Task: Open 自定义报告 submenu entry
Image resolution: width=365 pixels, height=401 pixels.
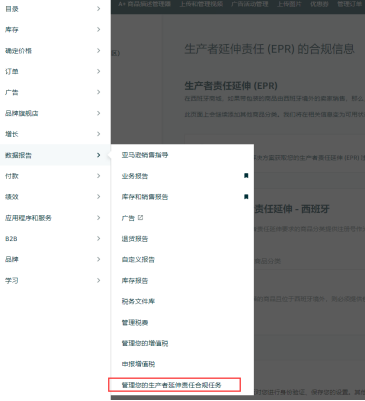Action: pyautogui.click(x=138, y=259)
